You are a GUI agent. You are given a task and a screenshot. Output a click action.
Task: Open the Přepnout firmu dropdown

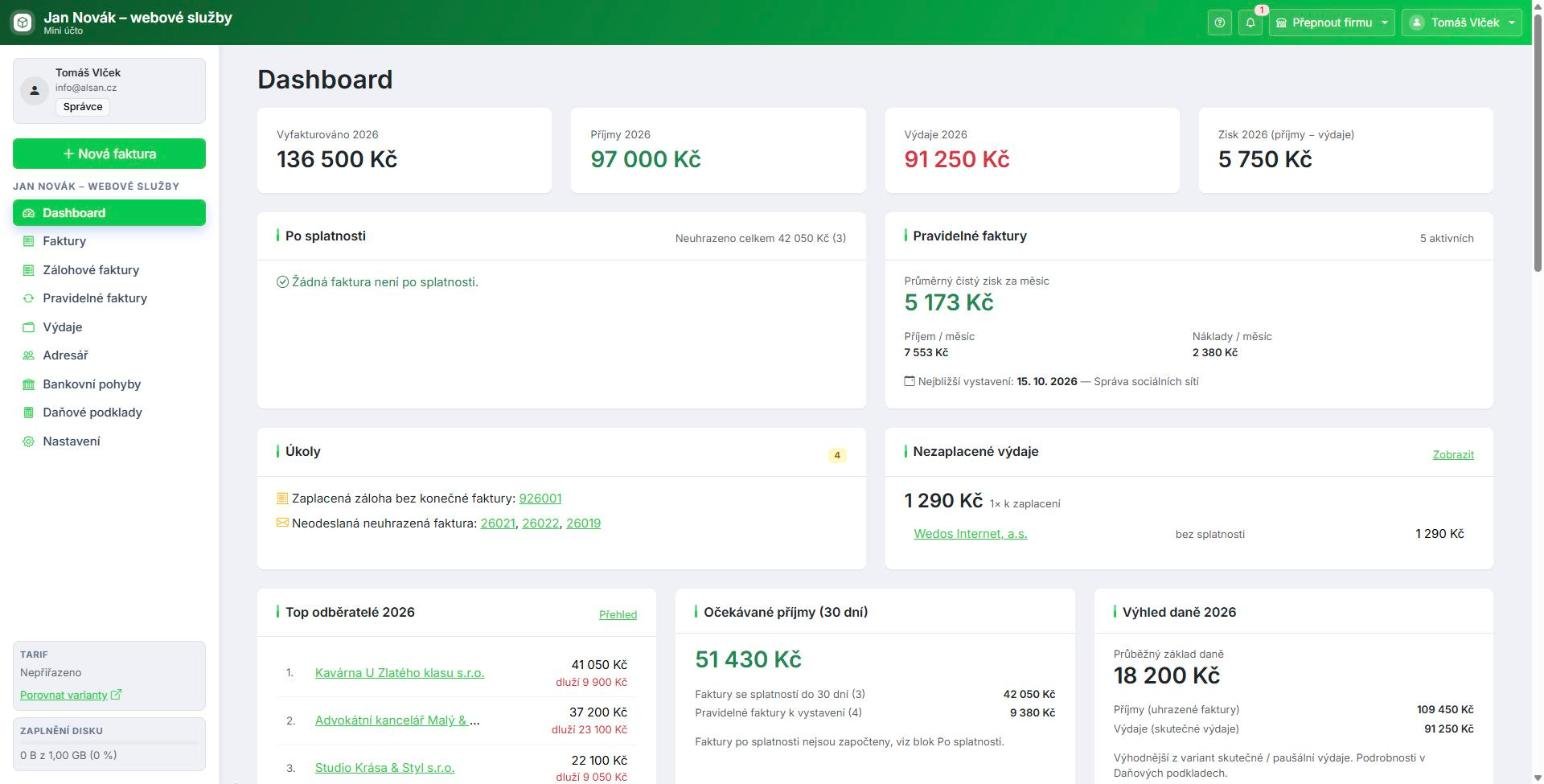coord(1331,22)
